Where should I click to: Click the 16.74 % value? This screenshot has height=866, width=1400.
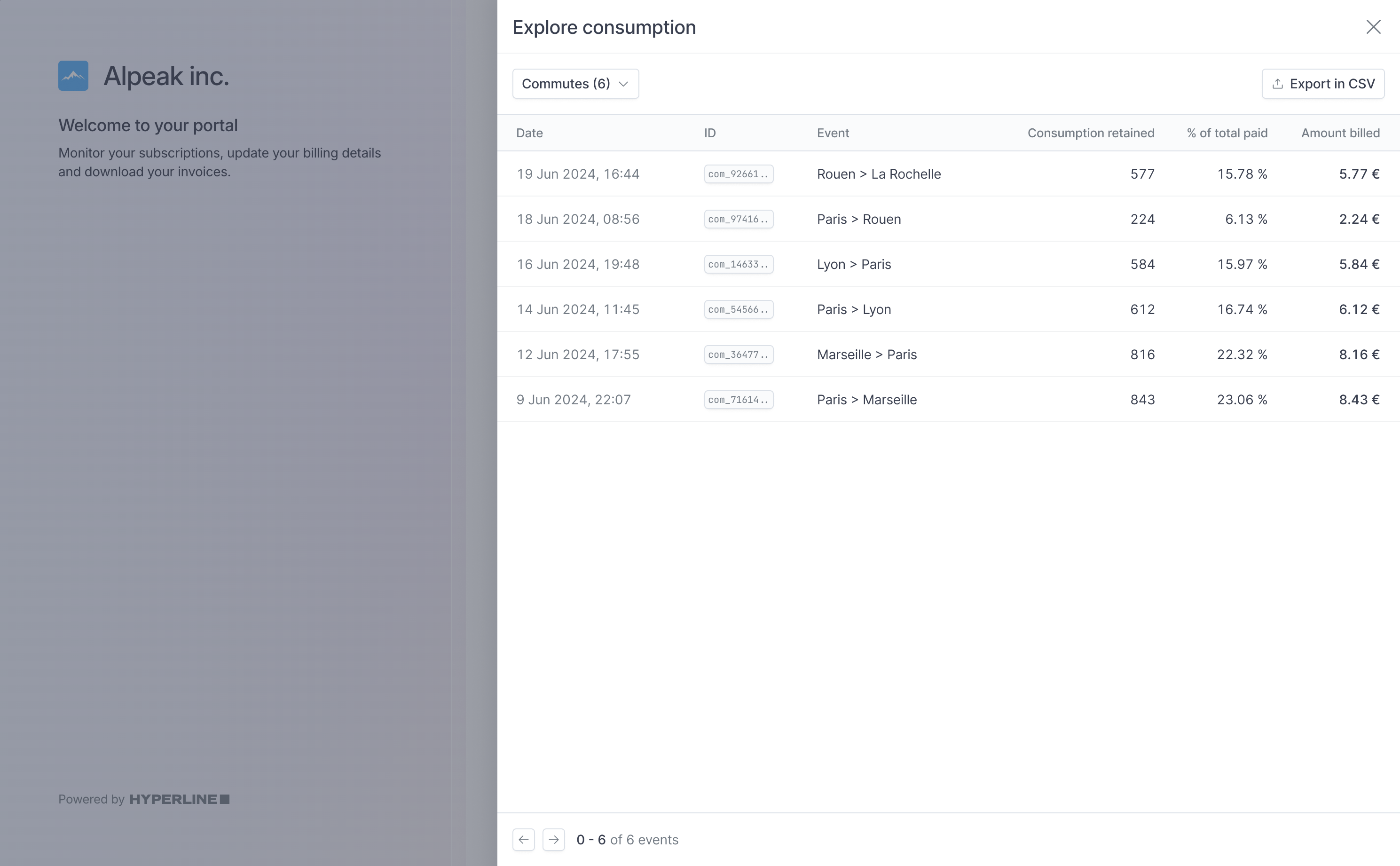point(1242,309)
